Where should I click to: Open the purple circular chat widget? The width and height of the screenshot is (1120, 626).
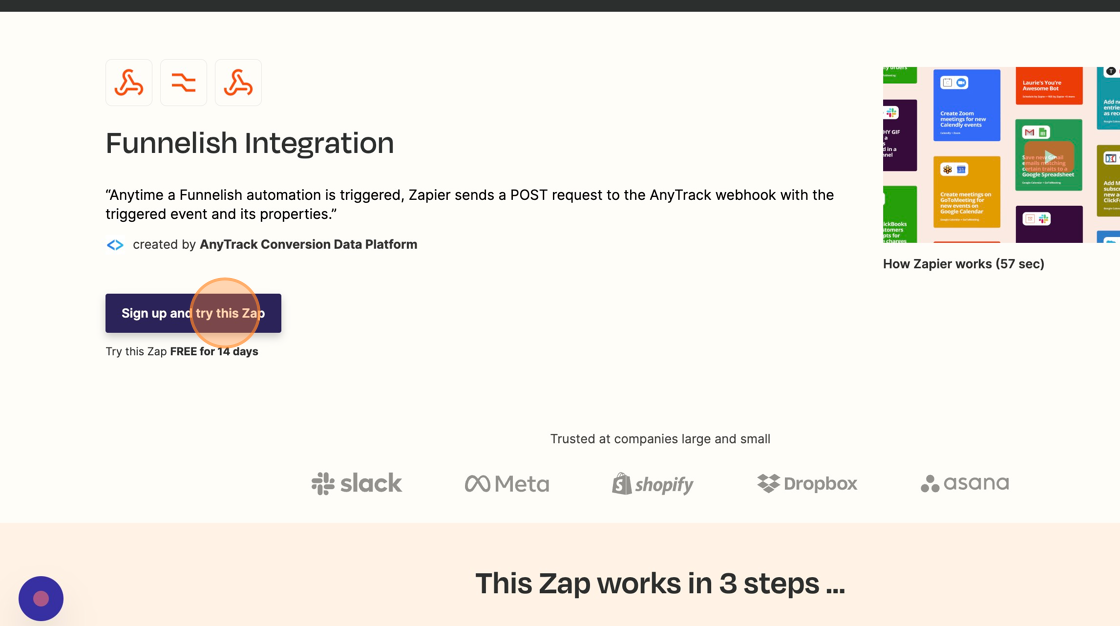point(41,598)
